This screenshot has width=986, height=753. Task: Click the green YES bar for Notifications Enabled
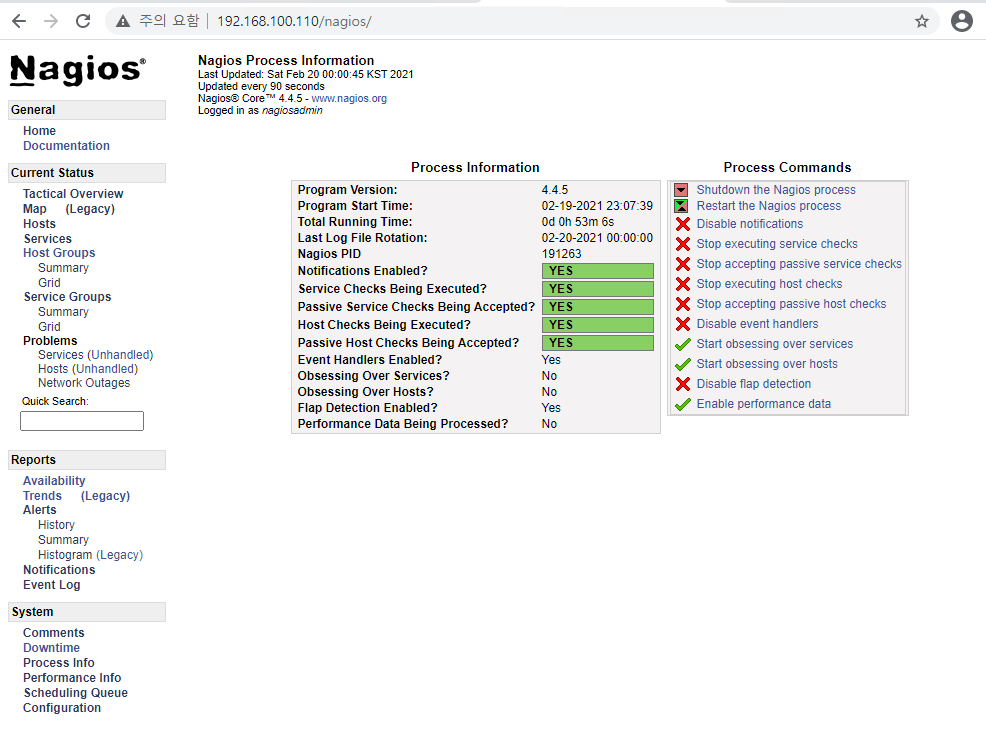[x=597, y=271]
